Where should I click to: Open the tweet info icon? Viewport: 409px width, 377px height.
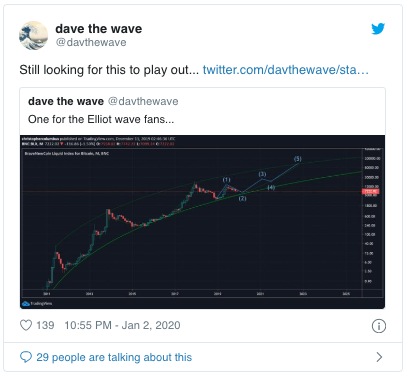[x=379, y=326]
